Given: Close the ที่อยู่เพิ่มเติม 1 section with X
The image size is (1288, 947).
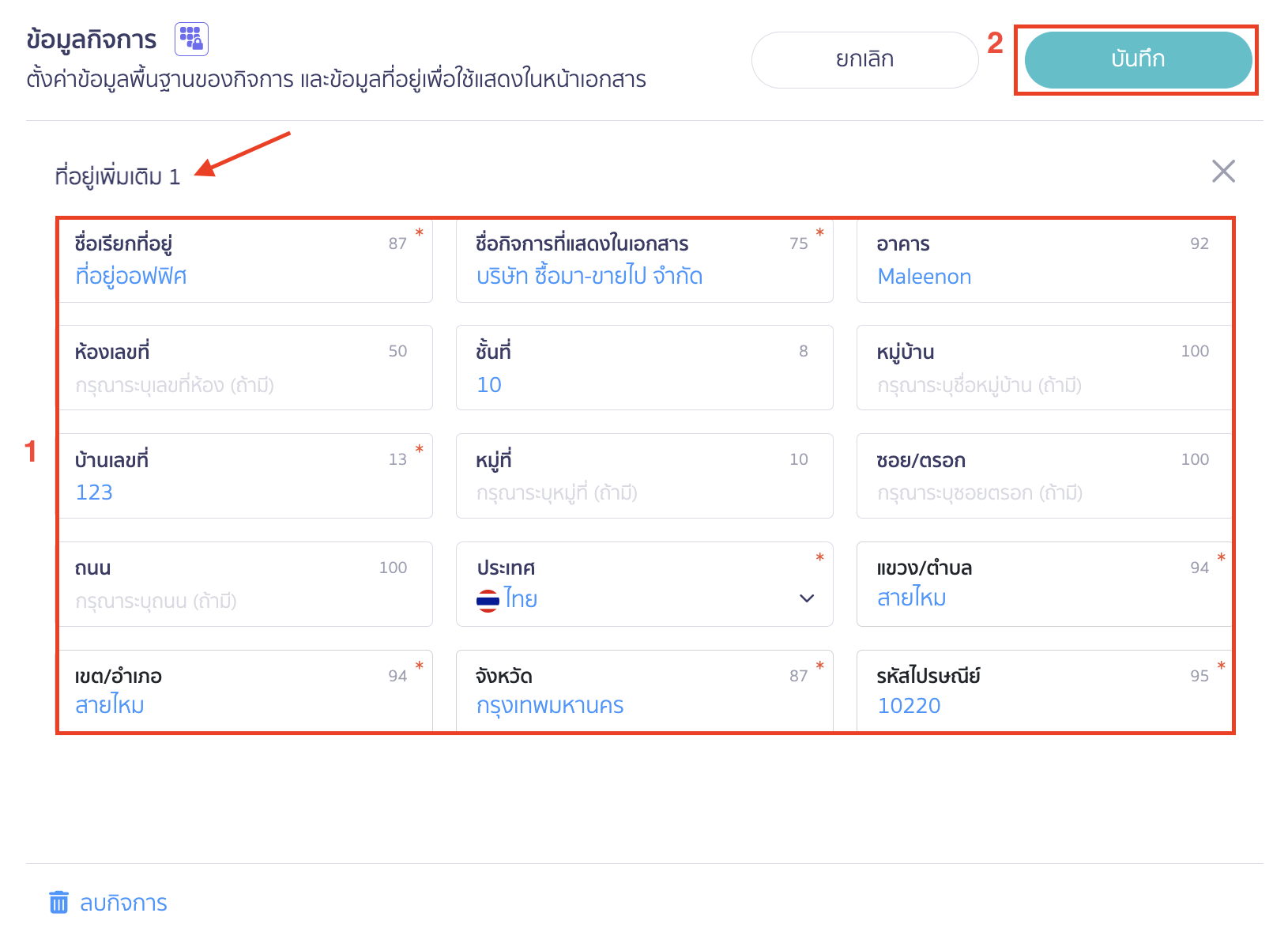Looking at the screenshot, I should (x=1223, y=171).
